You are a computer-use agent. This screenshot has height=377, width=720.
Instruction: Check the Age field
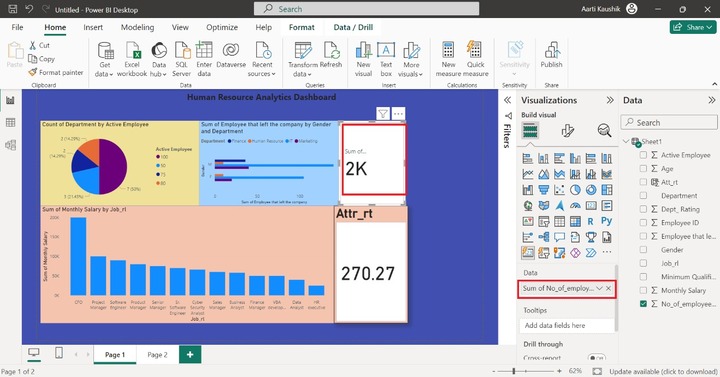coord(643,169)
